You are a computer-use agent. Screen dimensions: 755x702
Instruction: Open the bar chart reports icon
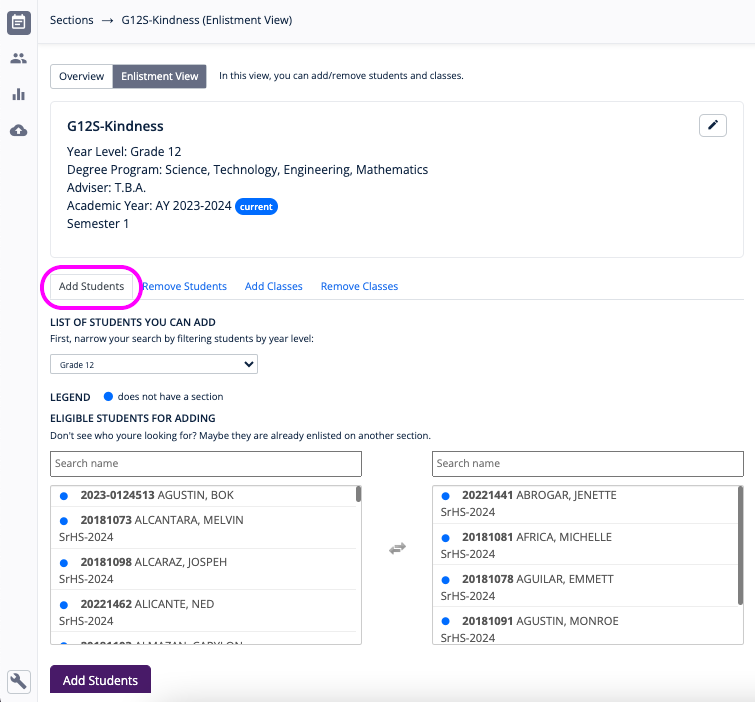tap(18, 94)
